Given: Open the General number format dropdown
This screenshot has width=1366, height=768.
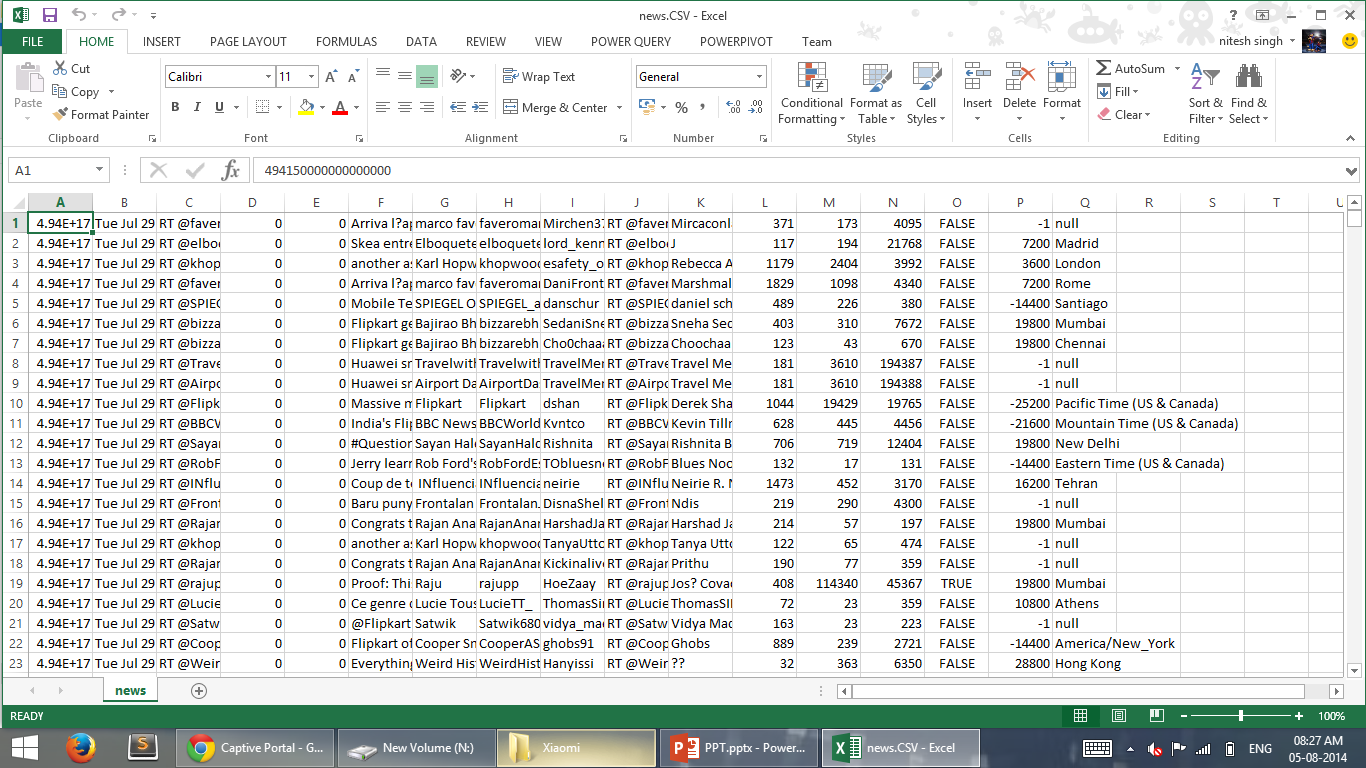Looking at the screenshot, I should 760,77.
